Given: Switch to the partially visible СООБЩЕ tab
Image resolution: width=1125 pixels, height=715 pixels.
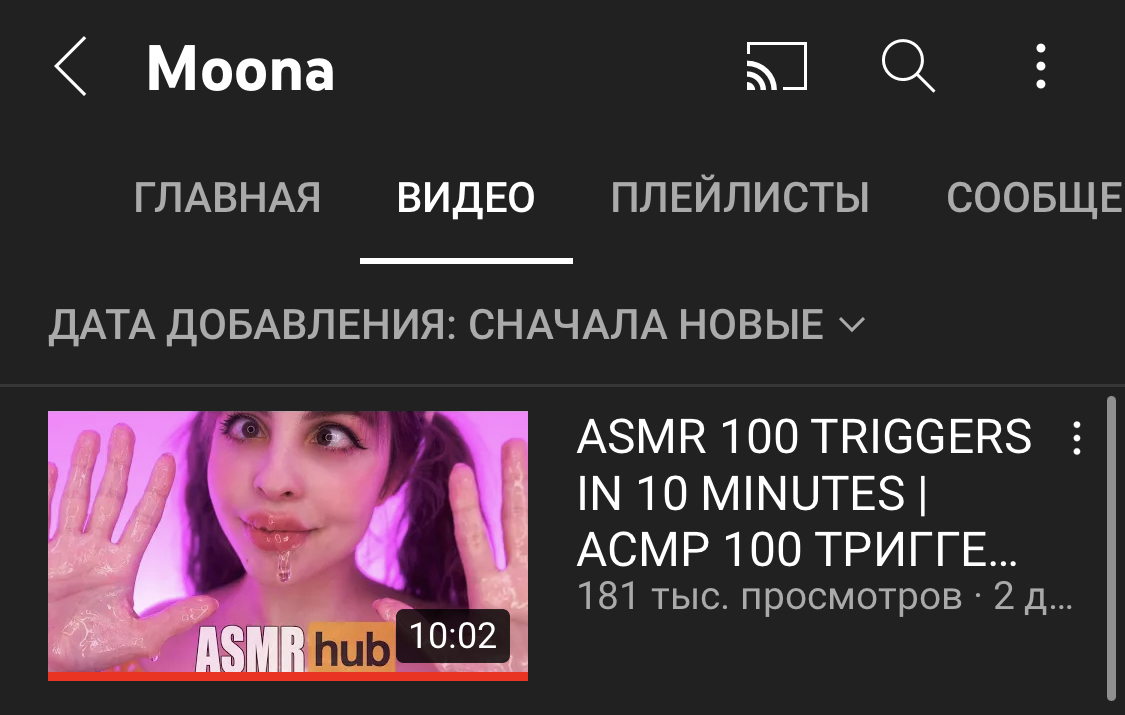Looking at the screenshot, I should point(1035,198).
